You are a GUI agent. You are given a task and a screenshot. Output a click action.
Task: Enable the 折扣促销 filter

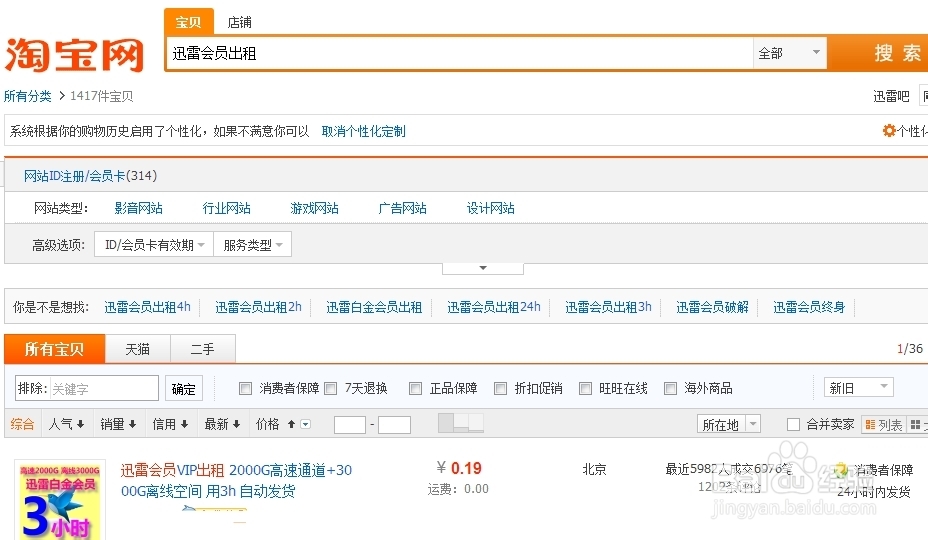(500, 388)
